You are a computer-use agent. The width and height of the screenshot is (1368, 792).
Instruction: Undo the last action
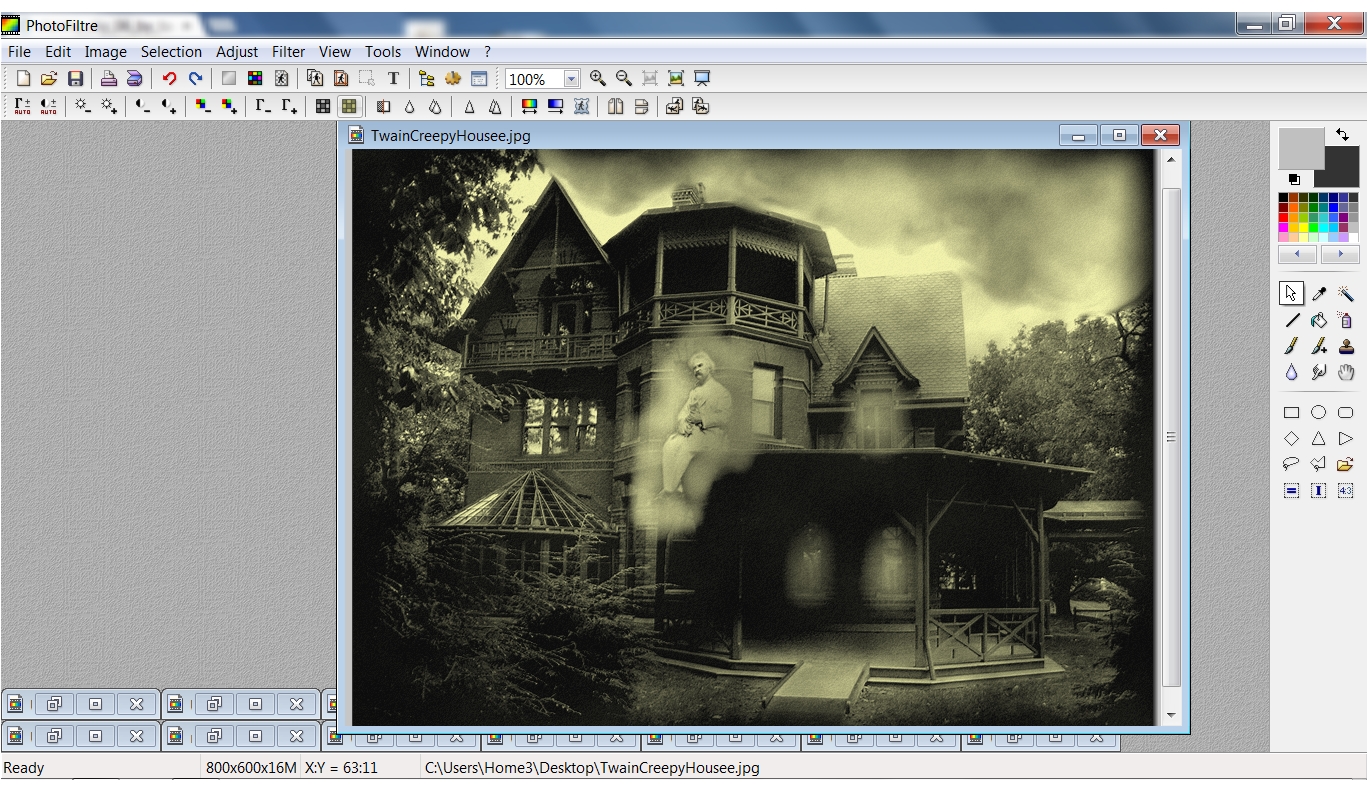tap(169, 79)
